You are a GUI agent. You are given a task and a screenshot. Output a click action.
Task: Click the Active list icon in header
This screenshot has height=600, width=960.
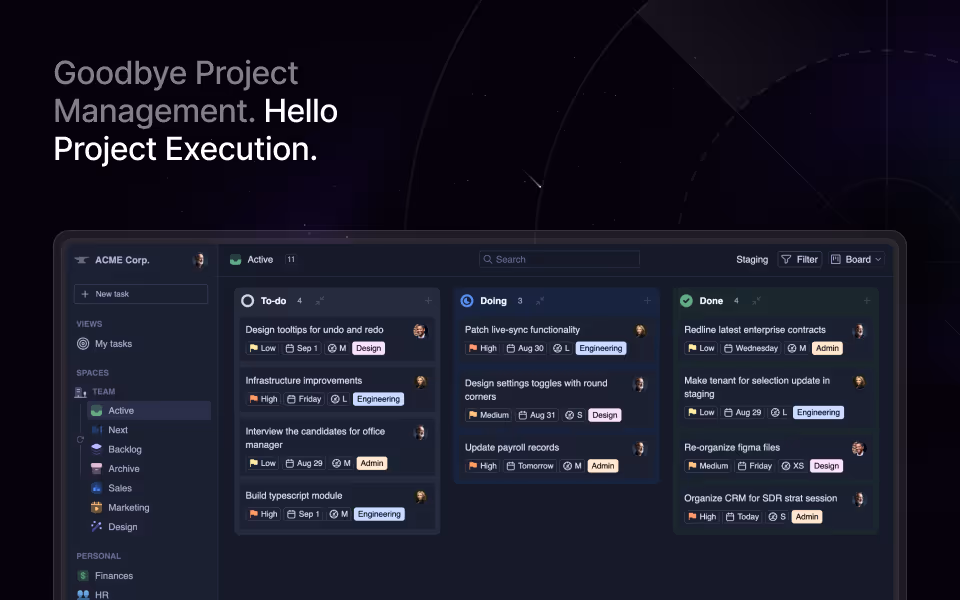pyautogui.click(x=235, y=260)
